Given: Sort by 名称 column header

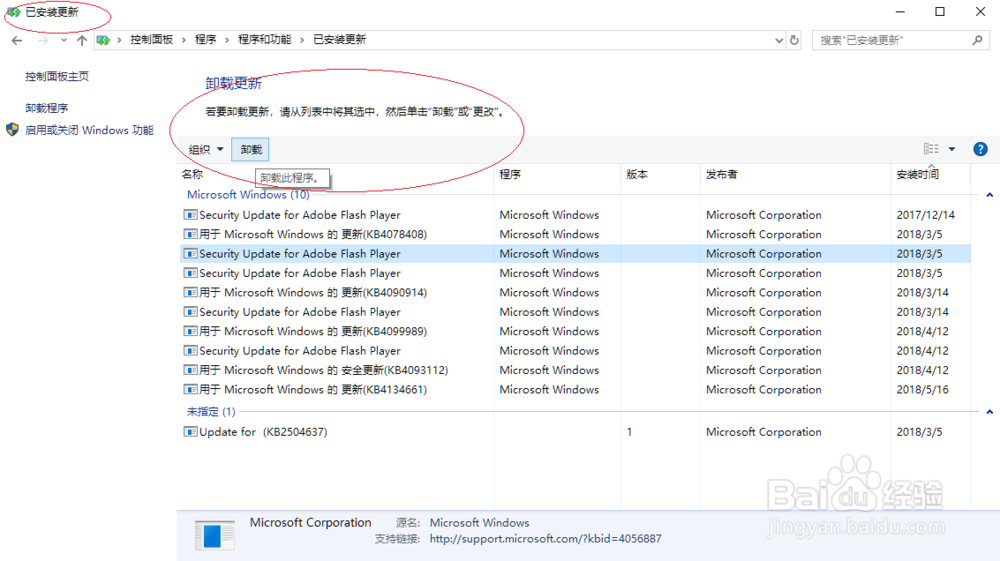Looking at the screenshot, I should [192, 174].
